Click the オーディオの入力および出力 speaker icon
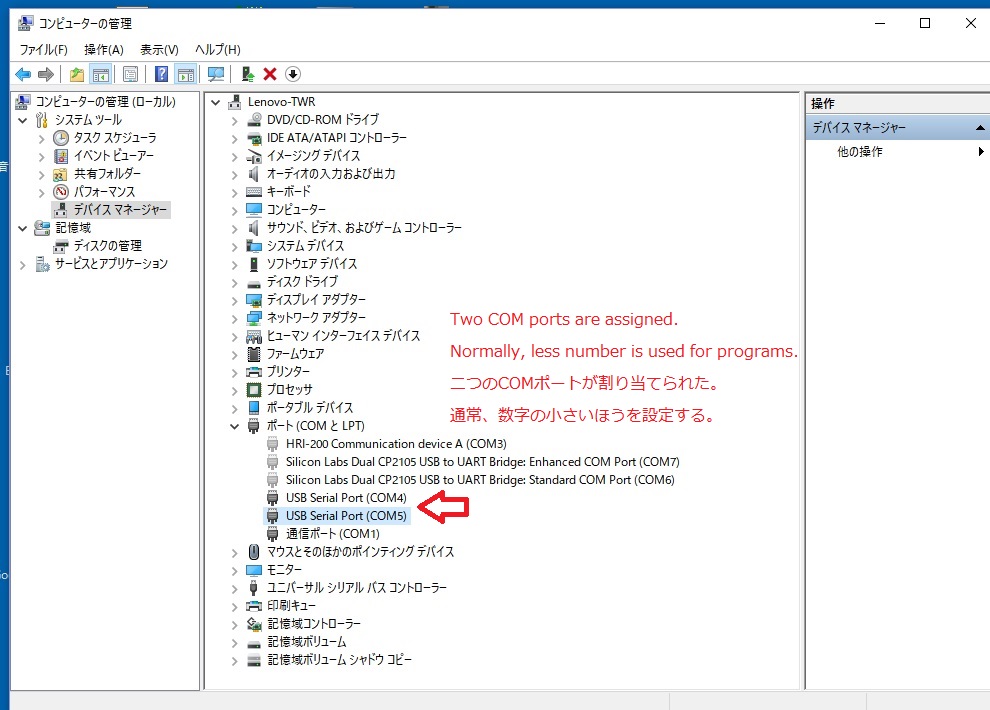The image size is (990, 710). [254, 174]
